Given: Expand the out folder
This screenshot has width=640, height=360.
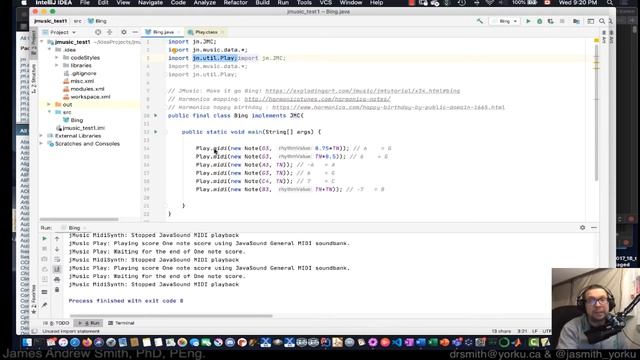Looking at the screenshot, I should (49, 104).
